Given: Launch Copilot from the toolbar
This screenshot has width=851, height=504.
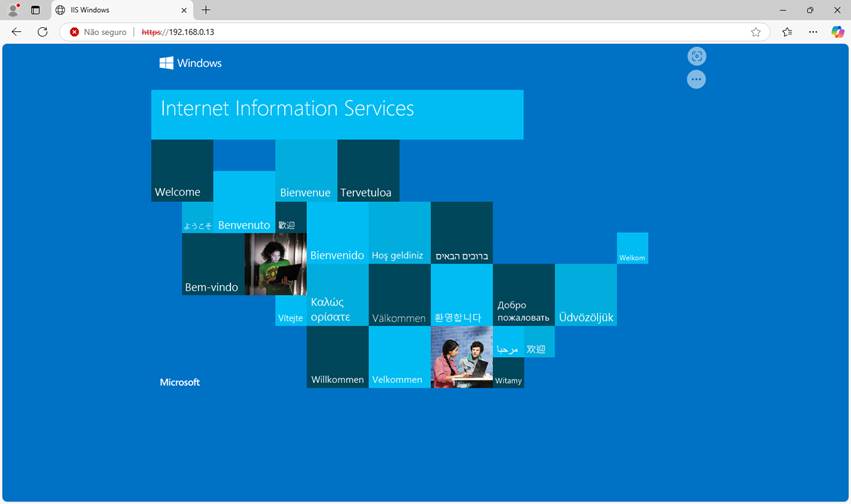Looking at the screenshot, I should (837, 32).
